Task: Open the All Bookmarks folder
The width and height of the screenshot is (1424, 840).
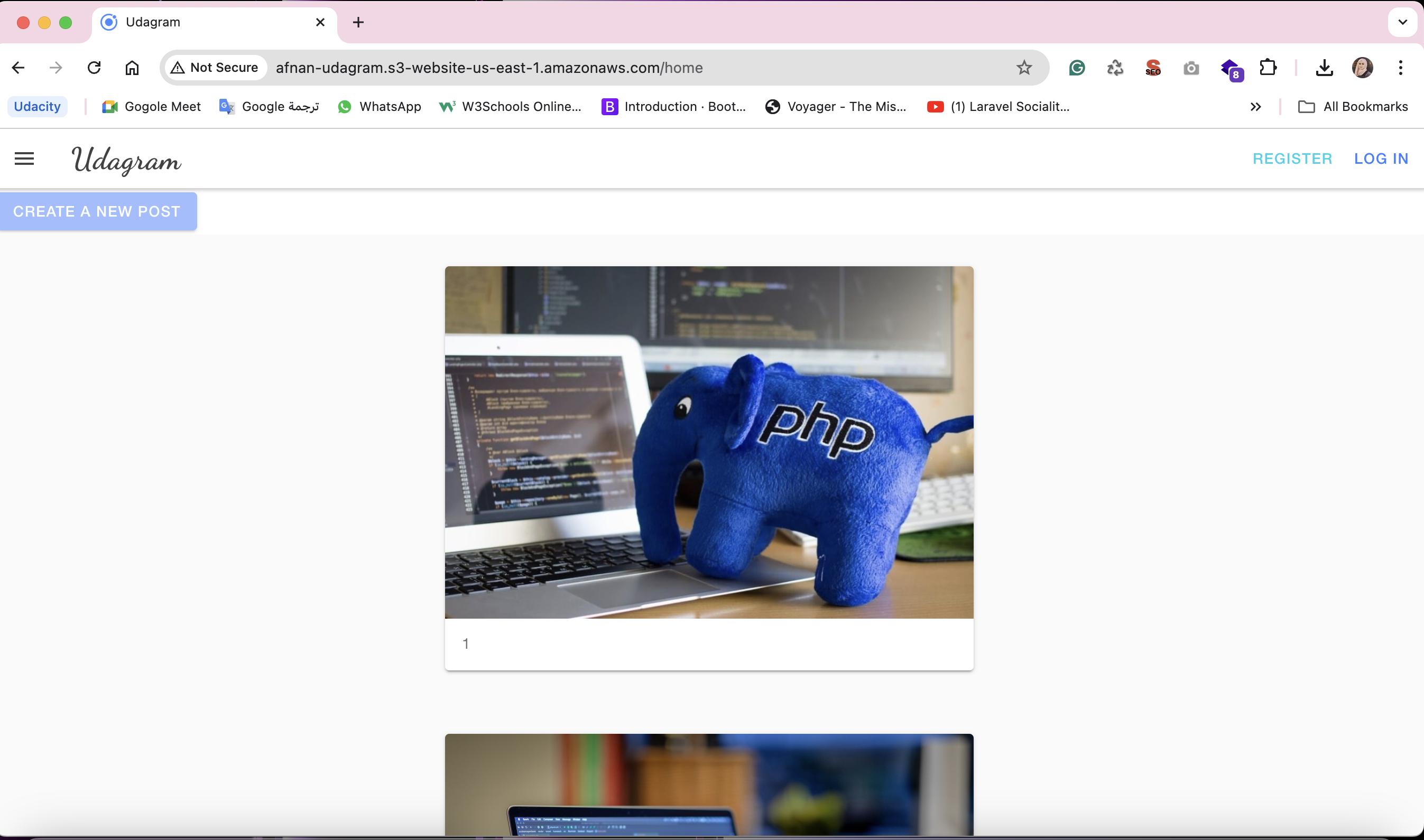Action: pyautogui.click(x=1353, y=107)
